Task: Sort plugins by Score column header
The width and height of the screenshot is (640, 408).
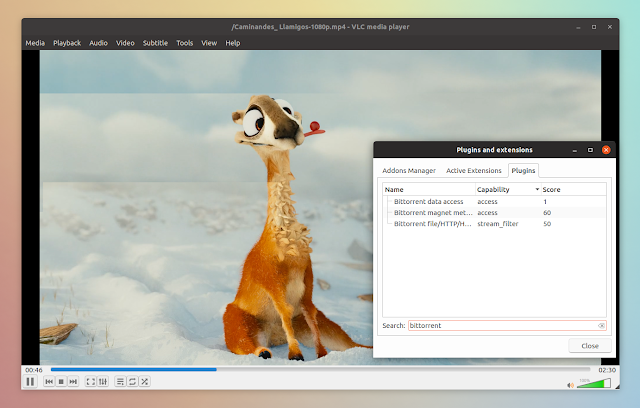Action: [x=573, y=189]
